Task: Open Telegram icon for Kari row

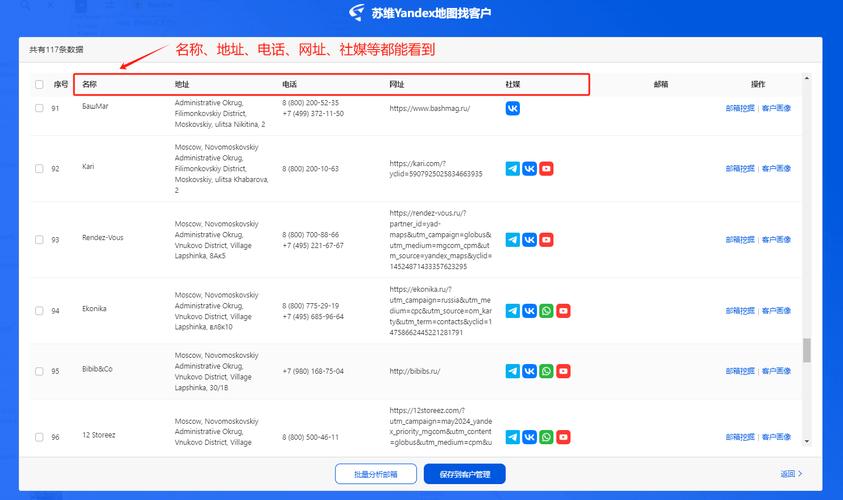Action: click(x=513, y=169)
